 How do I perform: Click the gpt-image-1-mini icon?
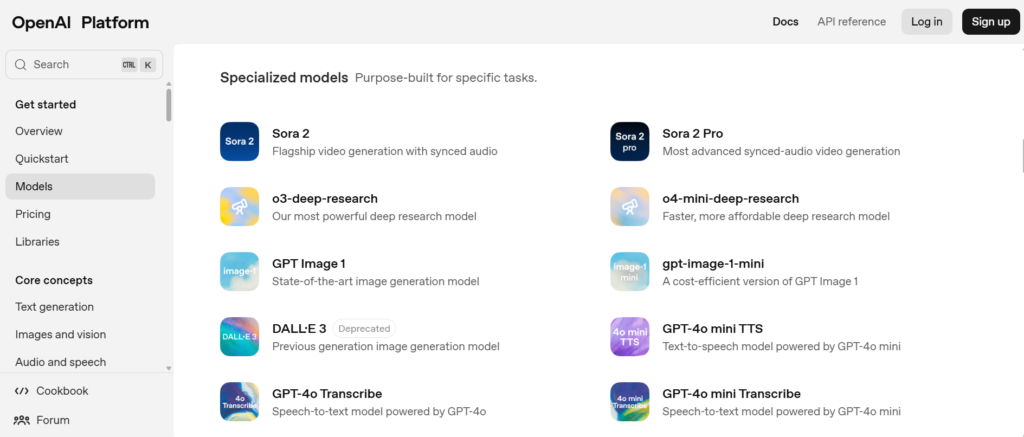(629, 271)
